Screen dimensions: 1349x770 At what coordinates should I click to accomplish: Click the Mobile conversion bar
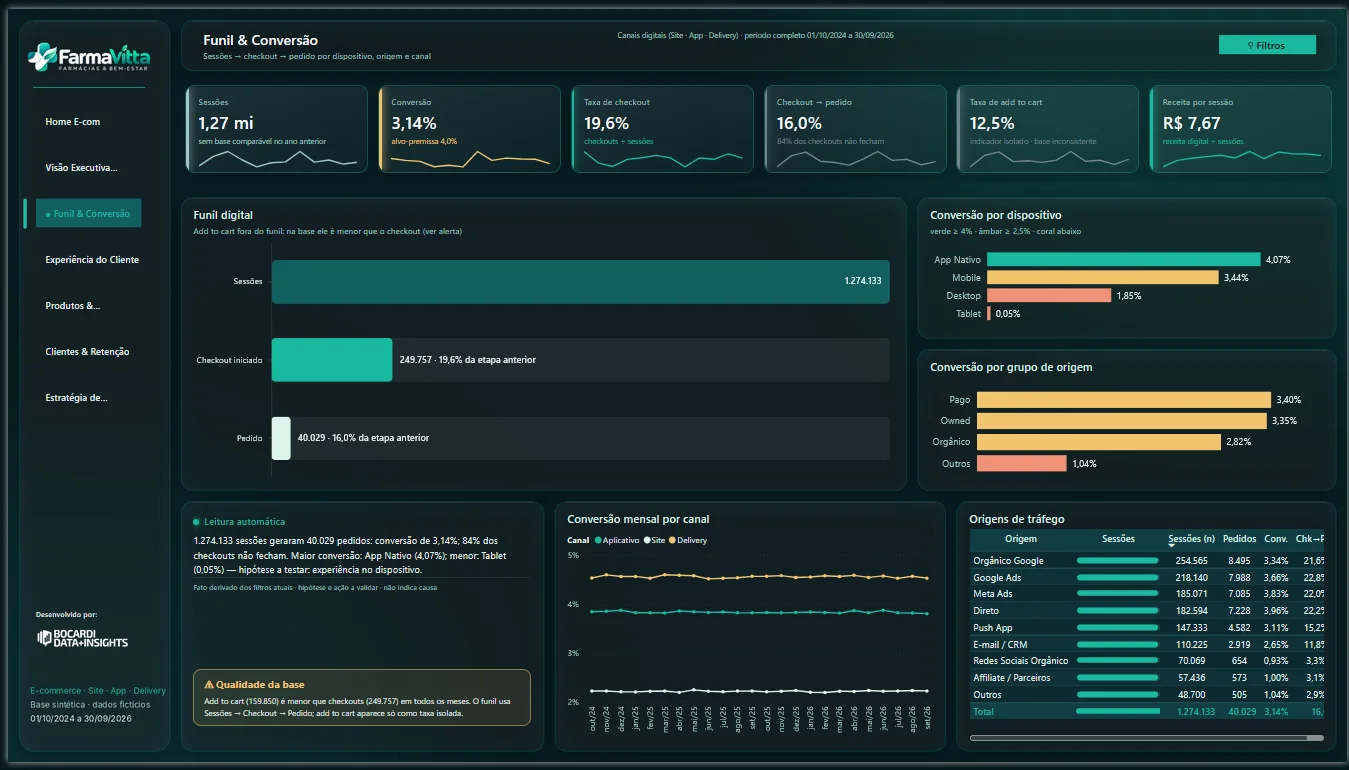pos(1103,277)
